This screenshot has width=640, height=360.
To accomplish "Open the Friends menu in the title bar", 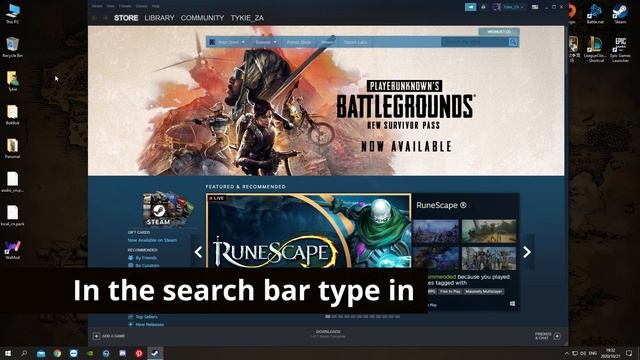I will [x=125, y=6].
